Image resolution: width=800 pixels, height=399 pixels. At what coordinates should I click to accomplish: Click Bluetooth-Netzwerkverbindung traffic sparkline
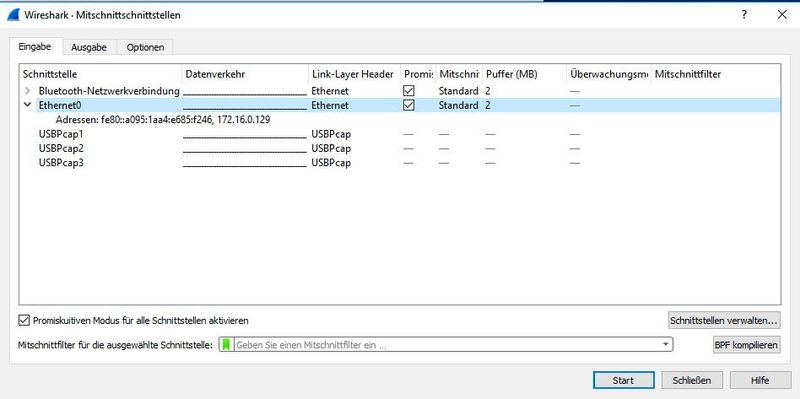tap(245, 91)
